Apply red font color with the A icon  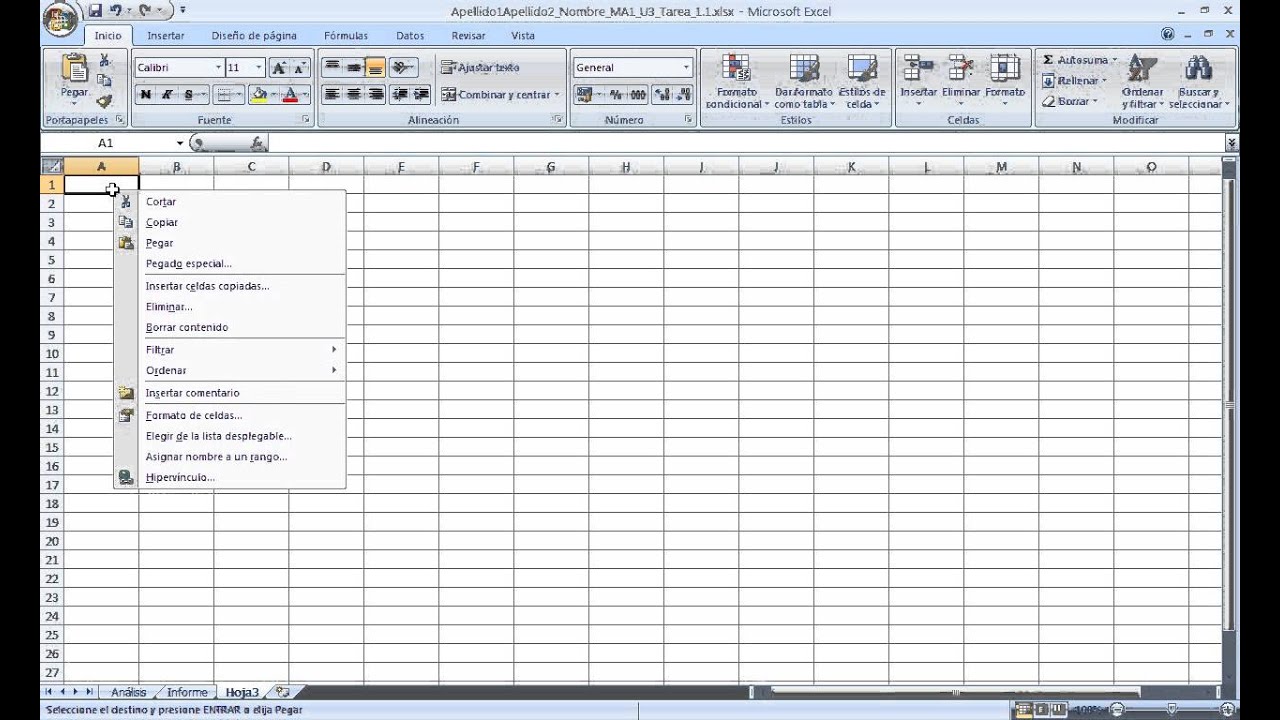click(x=290, y=95)
